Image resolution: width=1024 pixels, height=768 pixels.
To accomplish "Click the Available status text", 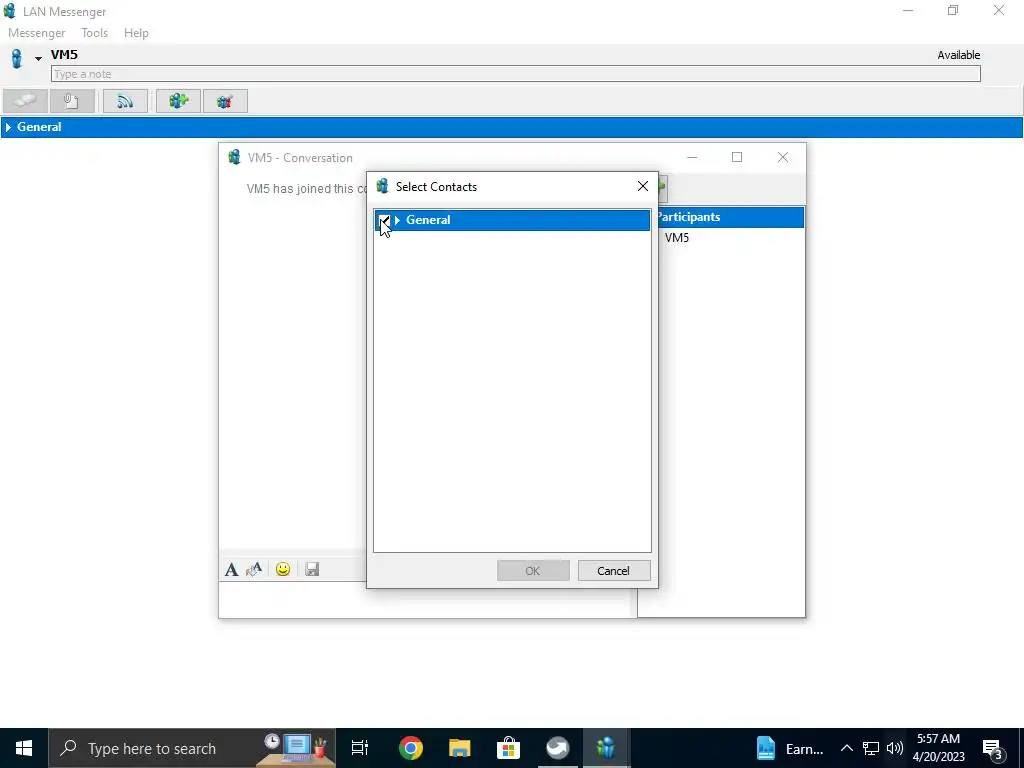I will click(958, 55).
